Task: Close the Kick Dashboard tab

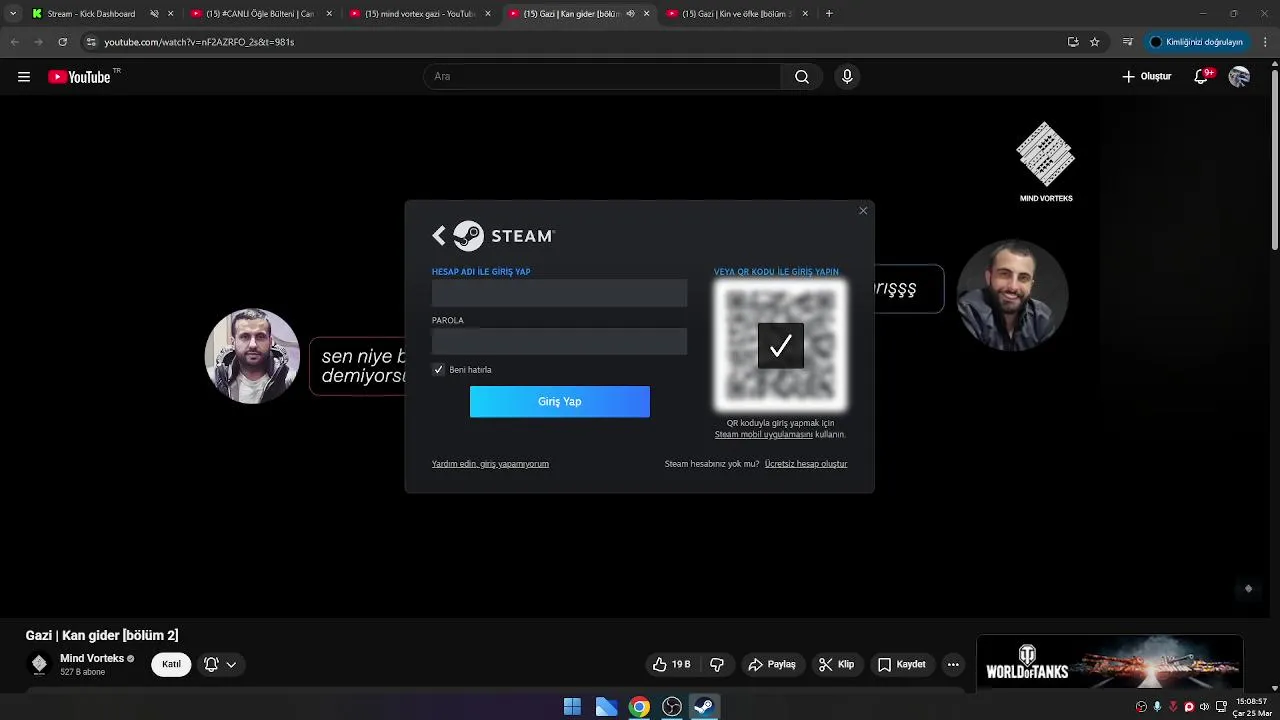Action: (x=171, y=14)
